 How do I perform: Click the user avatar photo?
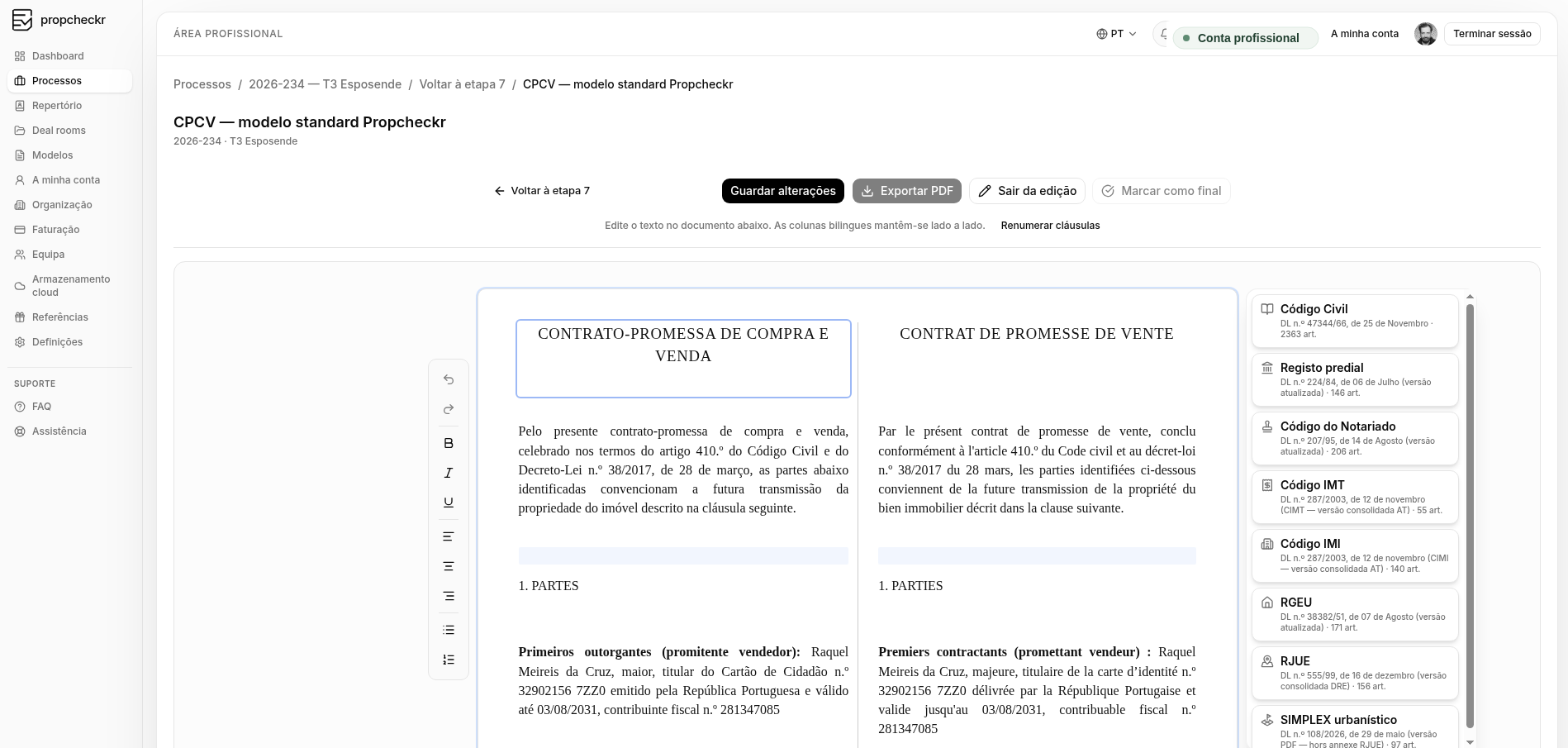1426,34
